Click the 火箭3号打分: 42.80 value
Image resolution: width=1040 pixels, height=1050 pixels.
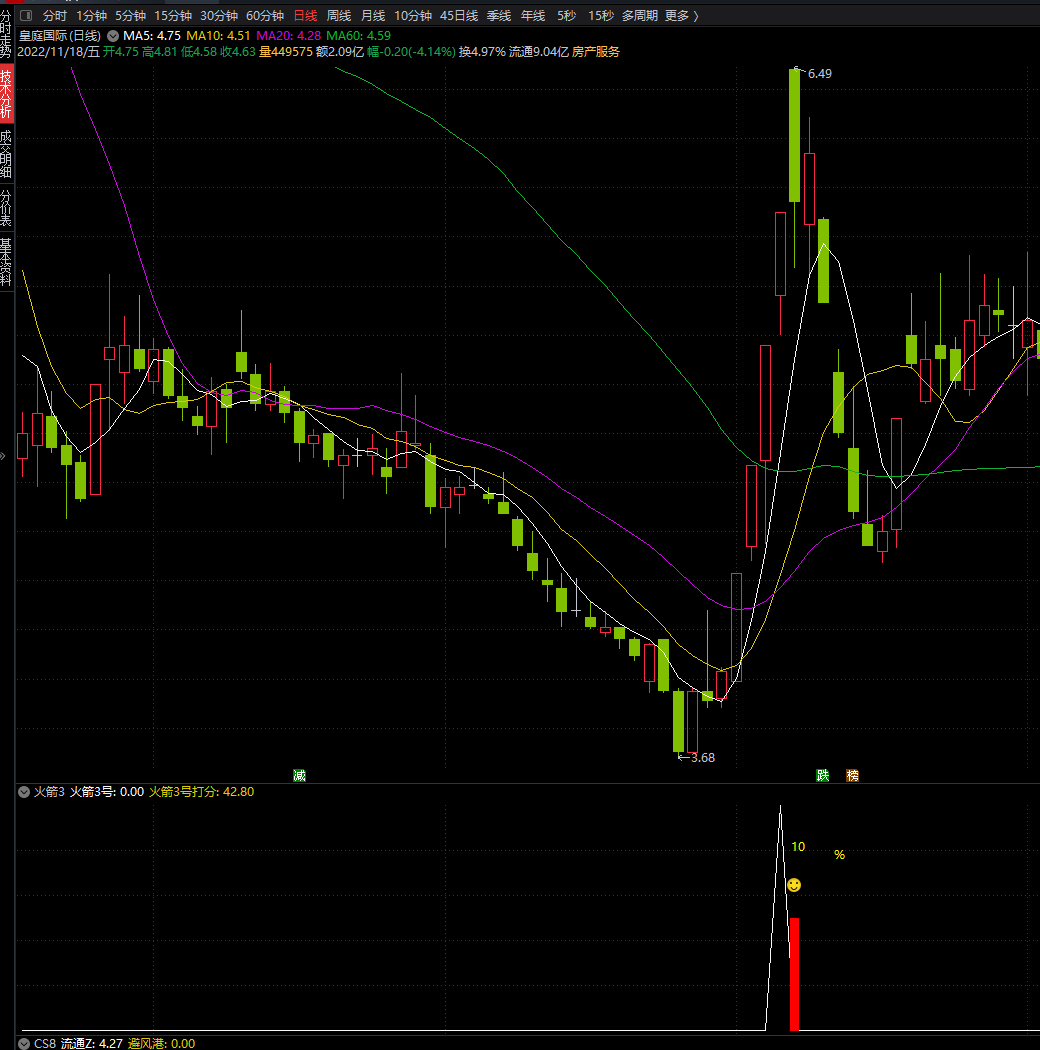pos(202,792)
